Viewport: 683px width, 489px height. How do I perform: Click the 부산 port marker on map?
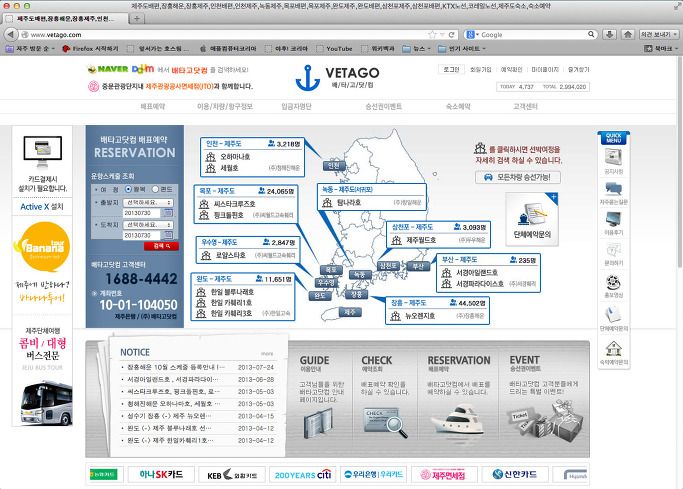[x=418, y=266]
